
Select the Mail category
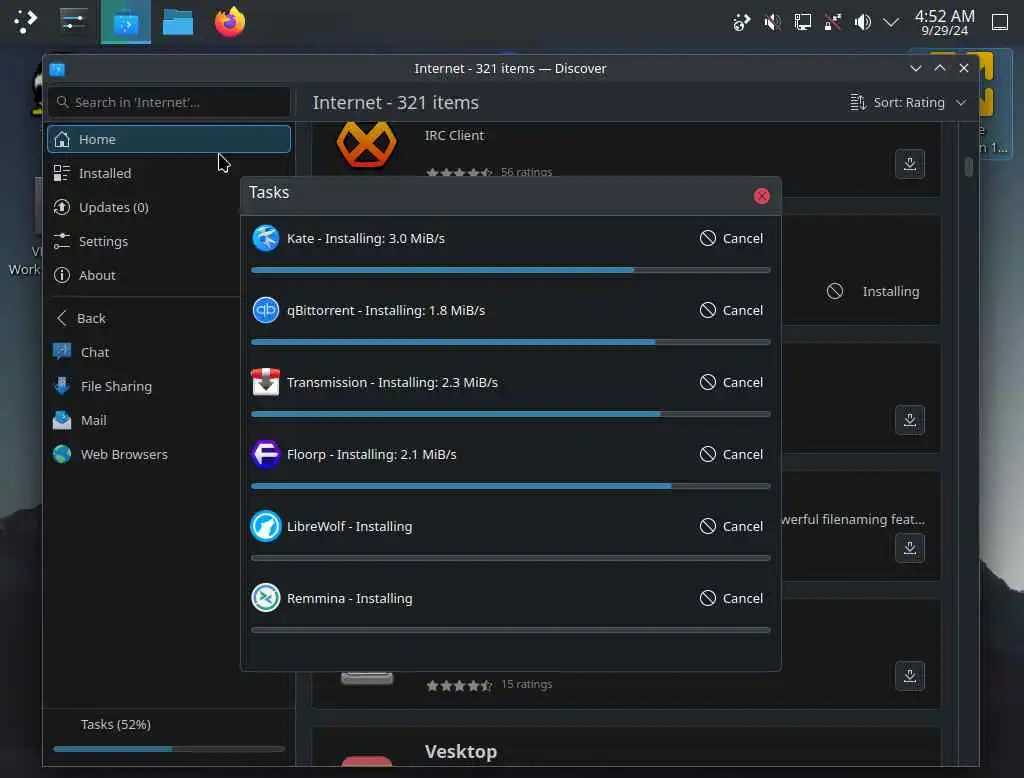tap(145, 420)
